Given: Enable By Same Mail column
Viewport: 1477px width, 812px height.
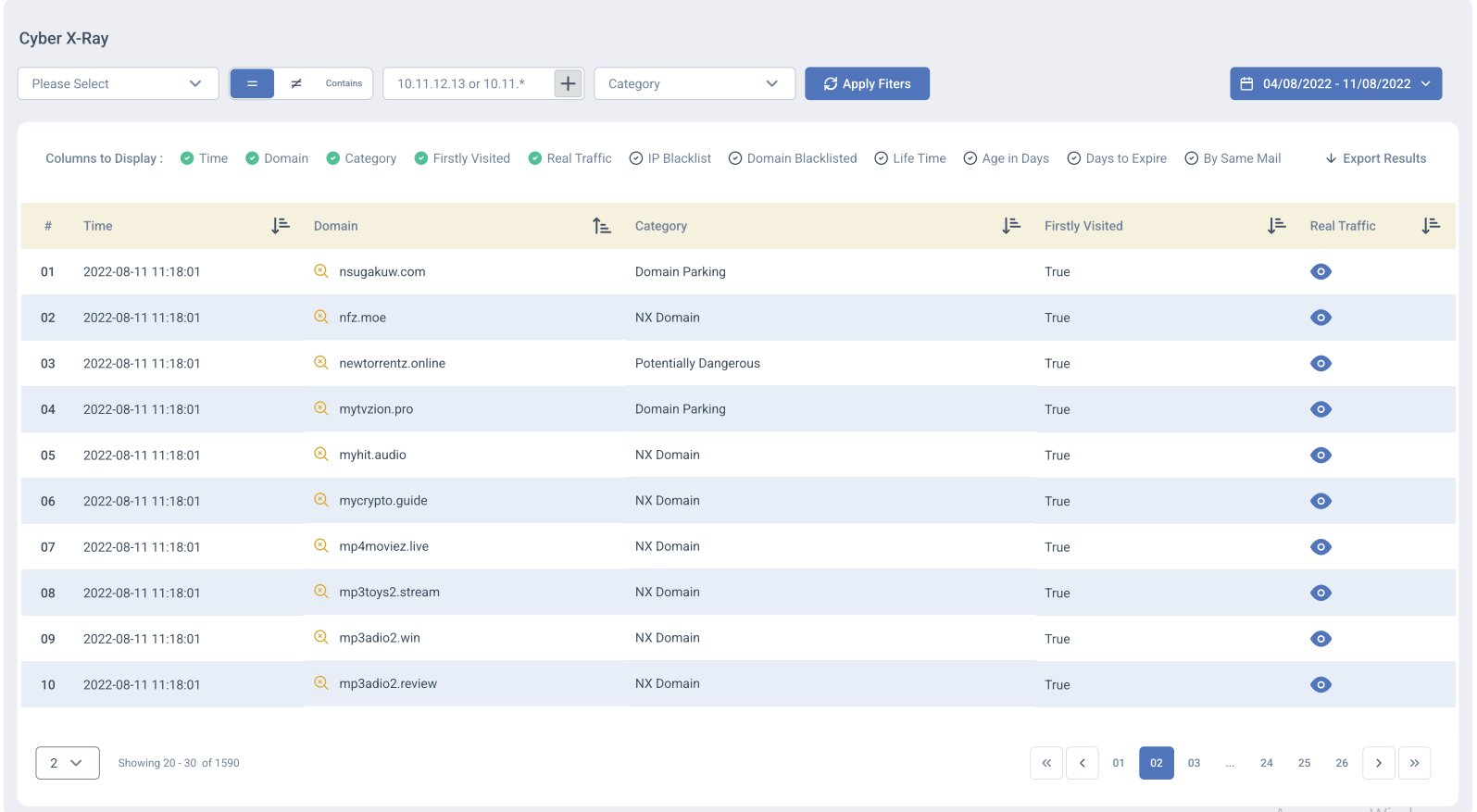Looking at the screenshot, I should 1233,158.
